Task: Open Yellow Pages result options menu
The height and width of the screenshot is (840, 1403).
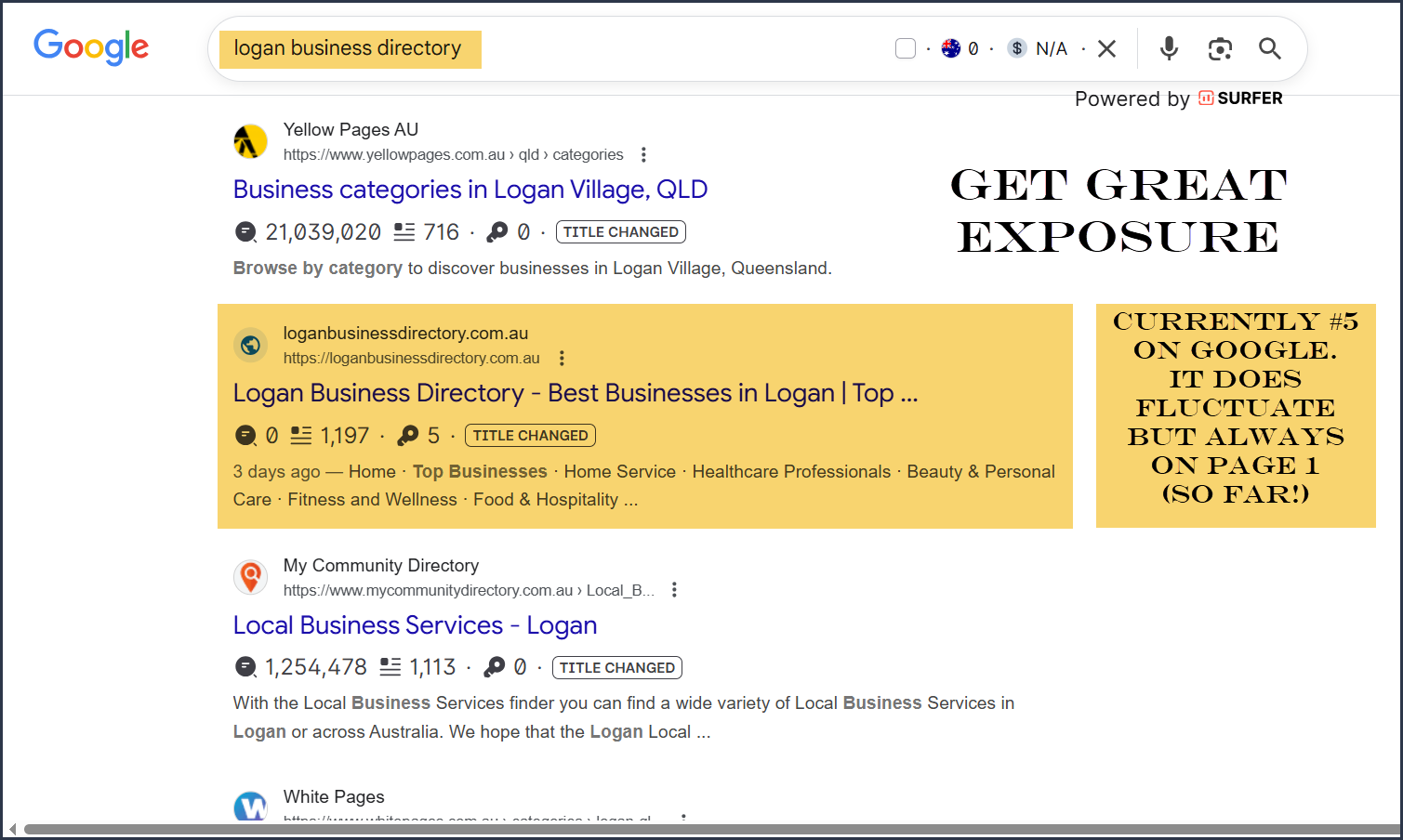Action: click(643, 154)
